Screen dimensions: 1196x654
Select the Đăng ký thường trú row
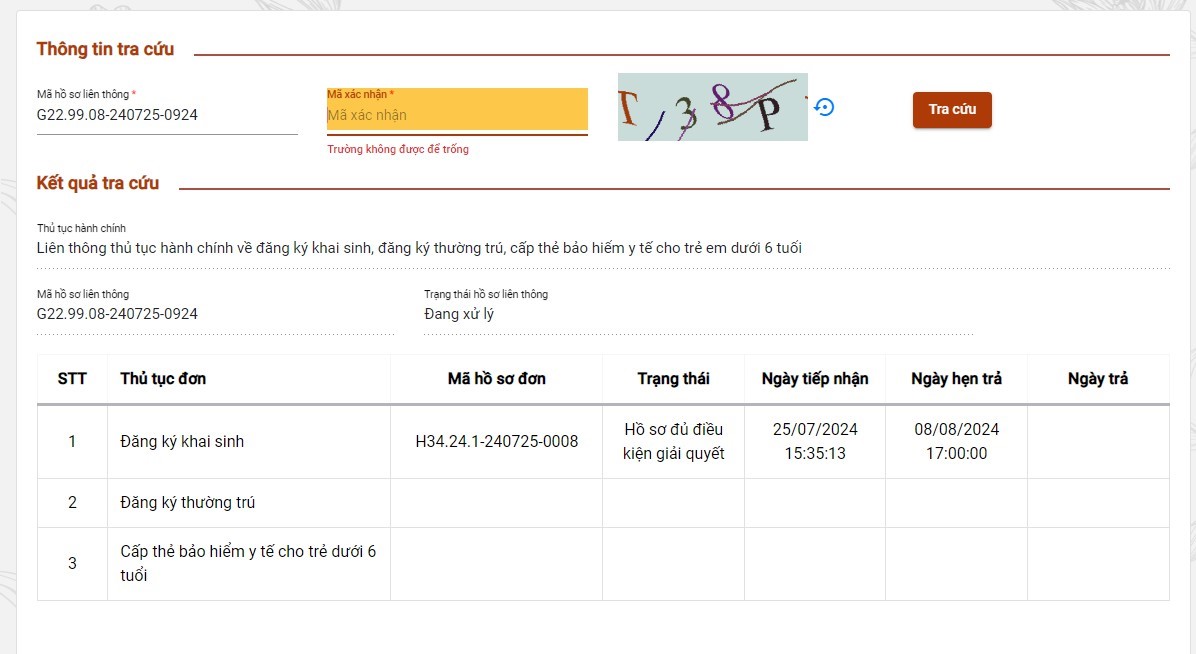click(187, 502)
